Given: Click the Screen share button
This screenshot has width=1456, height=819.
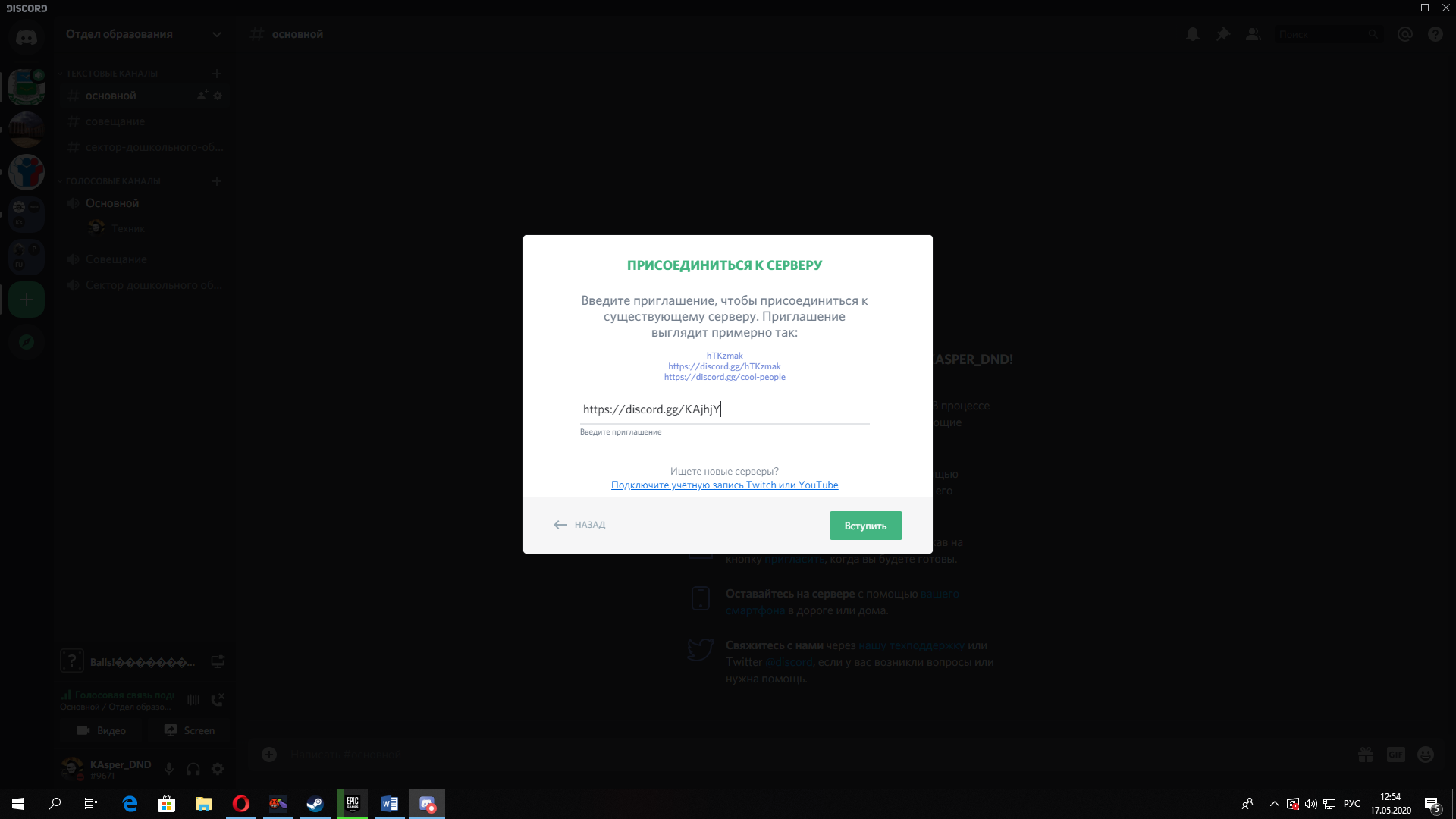Looking at the screenshot, I should [x=190, y=730].
